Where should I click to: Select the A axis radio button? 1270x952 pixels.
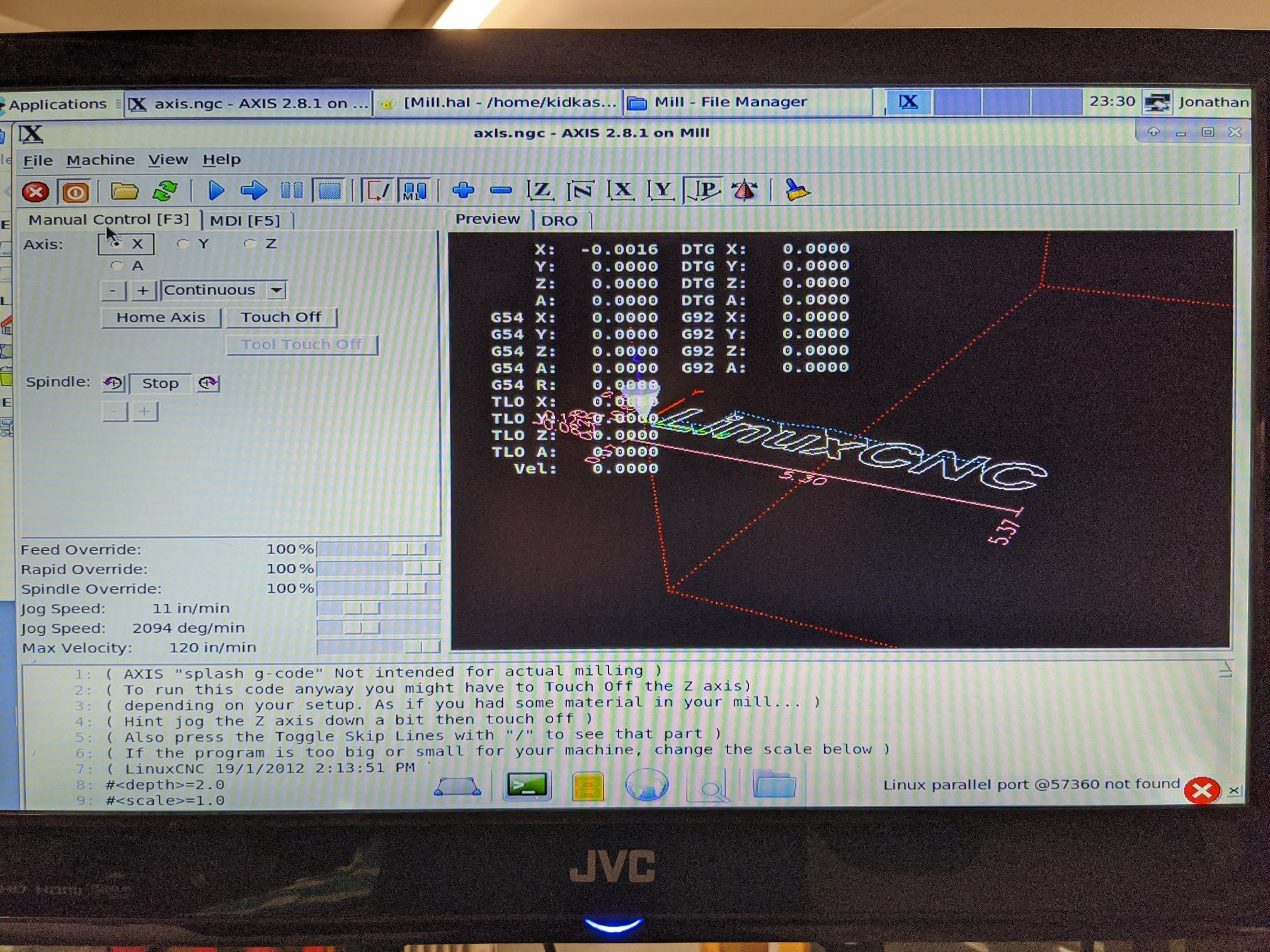point(127,266)
